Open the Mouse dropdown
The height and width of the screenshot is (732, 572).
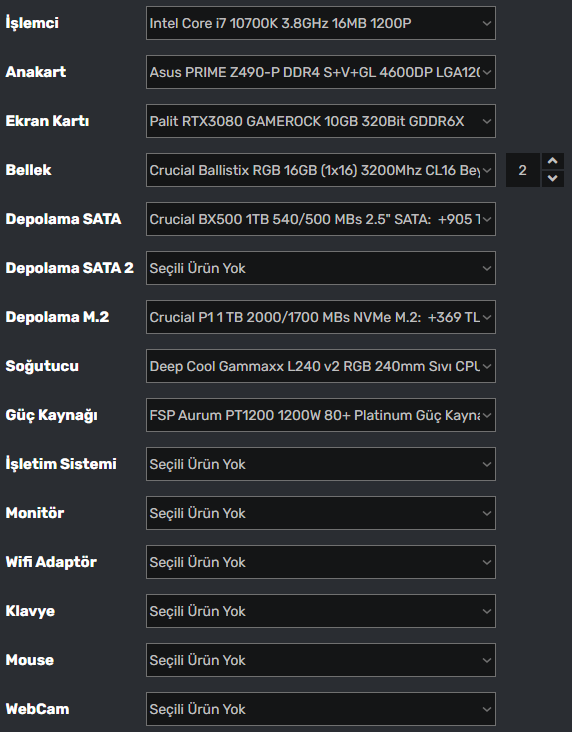(x=321, y=661)
